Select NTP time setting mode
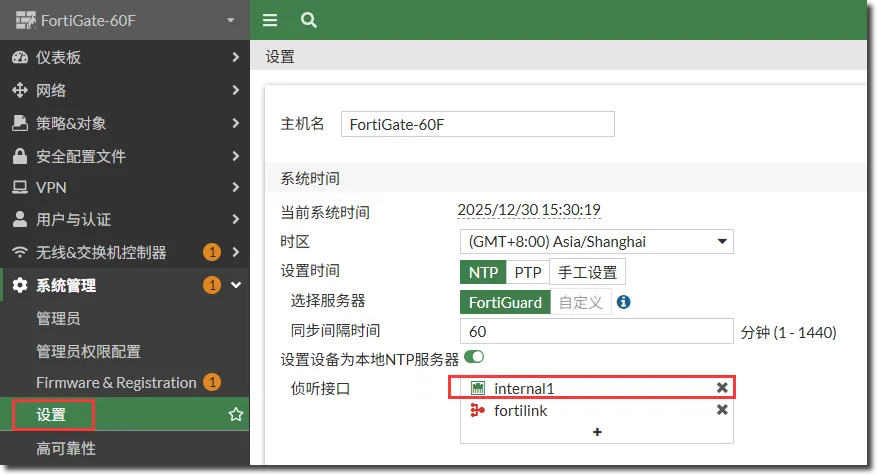 coord(483,272)
